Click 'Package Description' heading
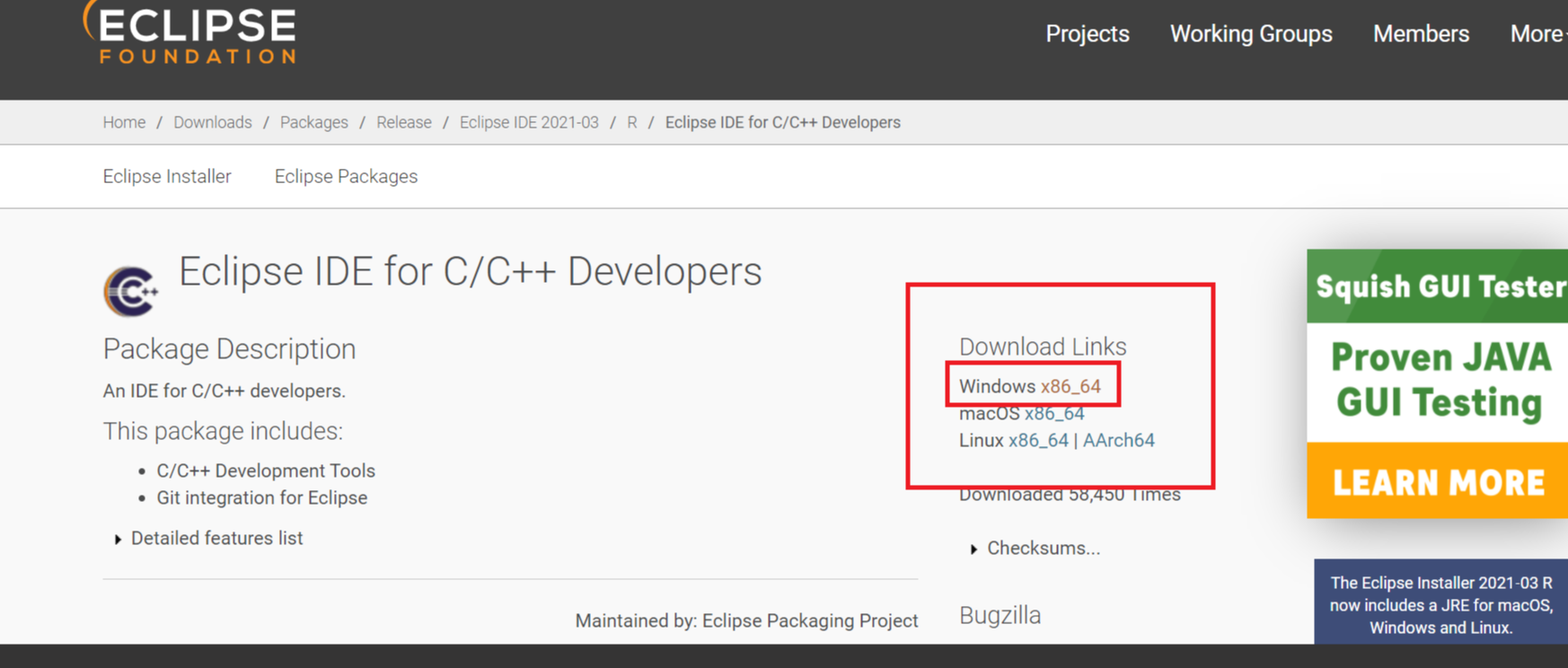The image size is (1568, 668). 229,348
